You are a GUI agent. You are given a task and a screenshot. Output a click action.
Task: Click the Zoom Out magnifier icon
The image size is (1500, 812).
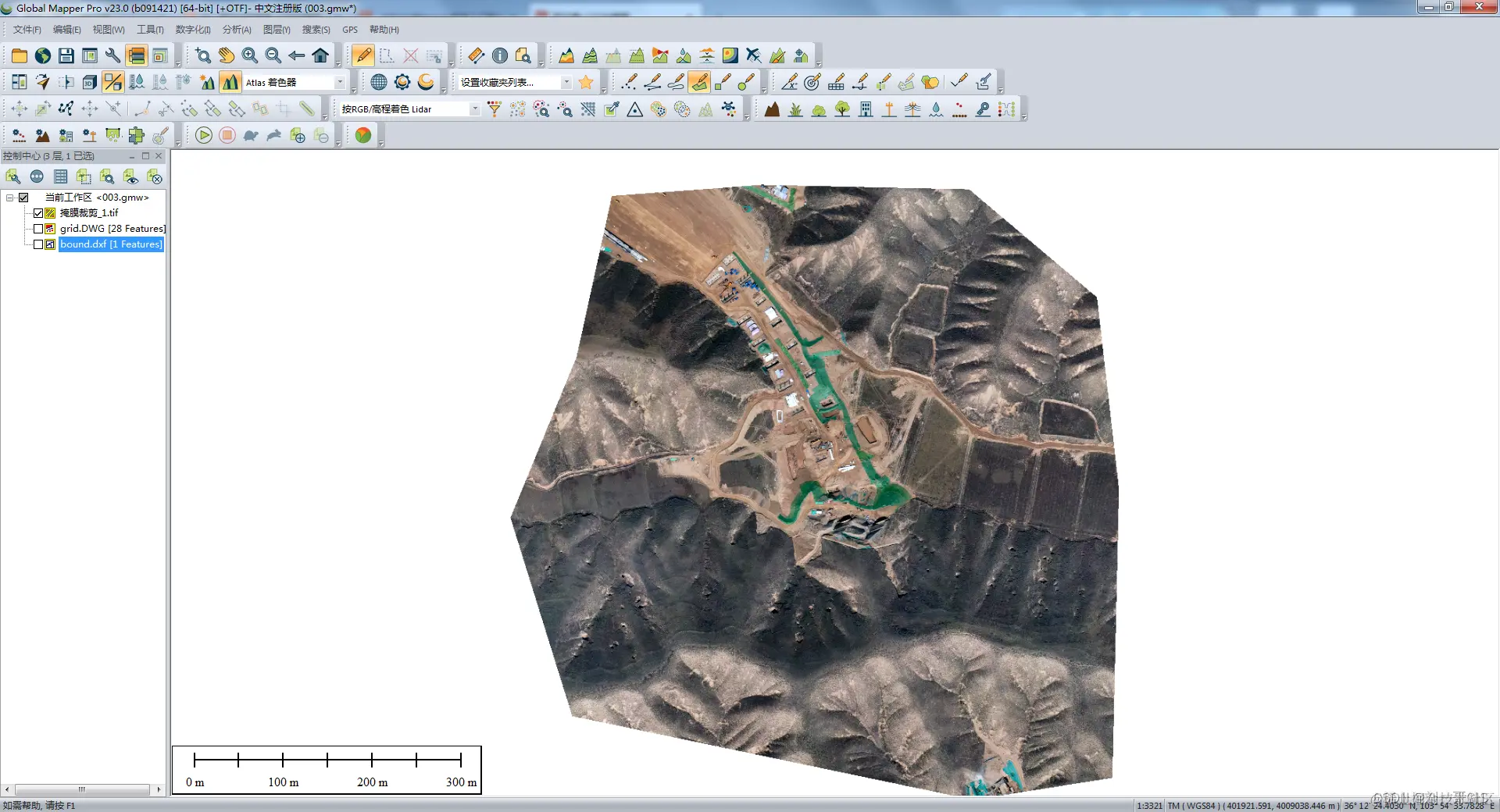point(273,55)
